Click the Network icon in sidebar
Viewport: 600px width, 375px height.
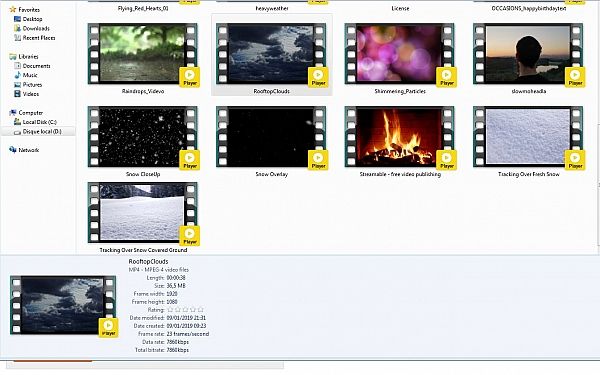tap(13, 150)
